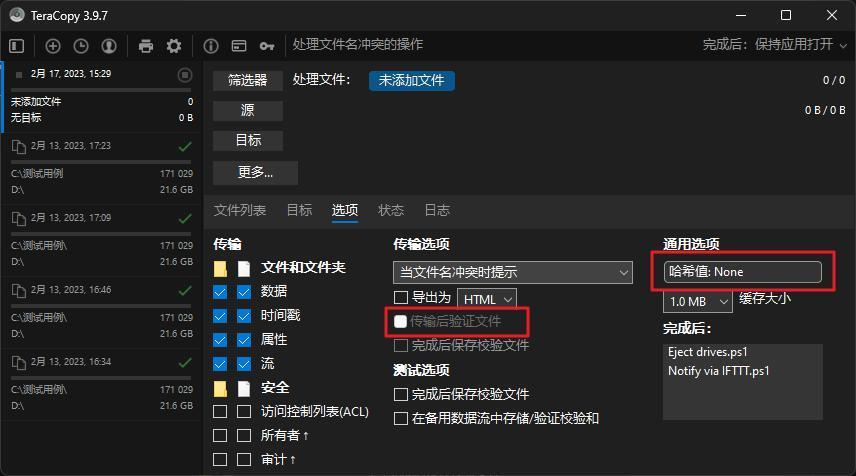Click file page icon in the 安全 row
The width and height of the screenshot is (856, 476).
coord(244,389)
